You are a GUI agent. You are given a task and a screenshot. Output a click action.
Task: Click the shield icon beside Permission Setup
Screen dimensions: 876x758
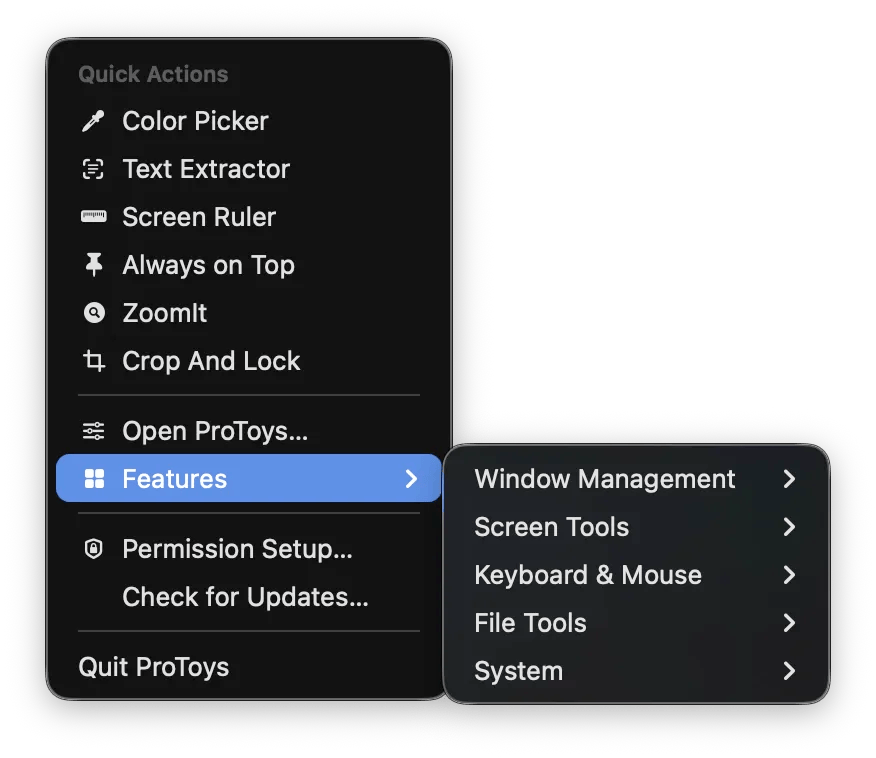pos(93,549)
